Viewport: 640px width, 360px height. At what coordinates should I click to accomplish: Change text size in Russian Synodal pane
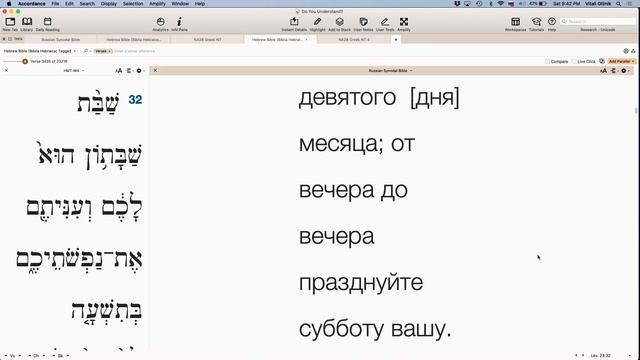(x=603, y=71)
